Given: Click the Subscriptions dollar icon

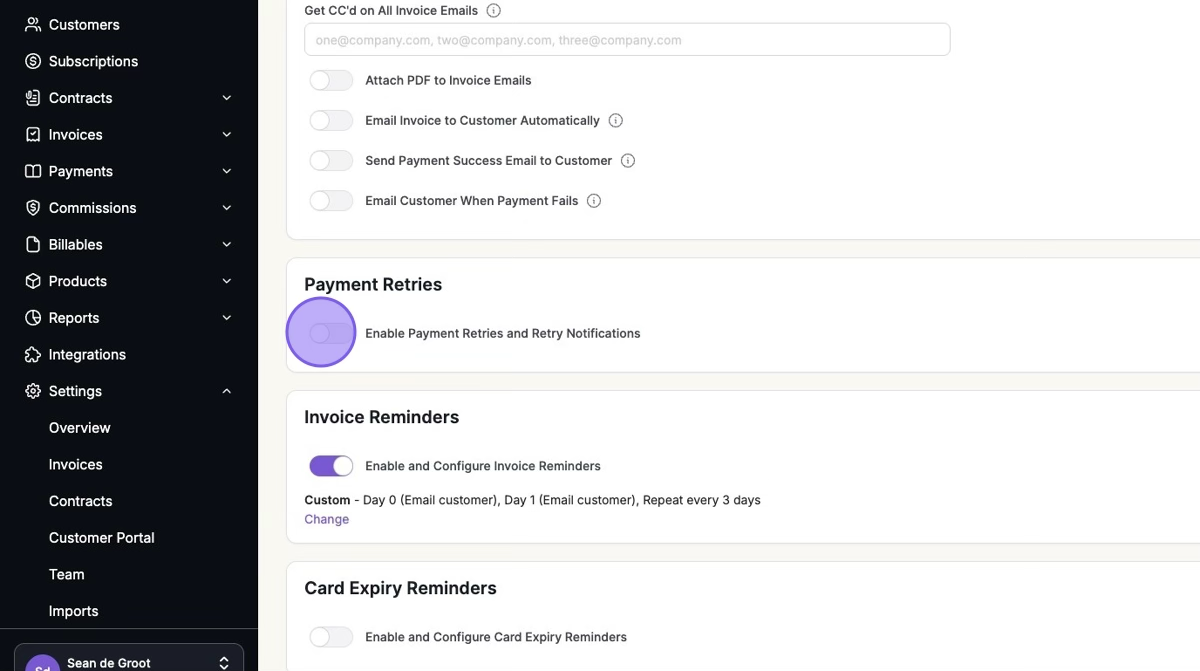Looking at the screenshot, I should click(x=33, y=61).
